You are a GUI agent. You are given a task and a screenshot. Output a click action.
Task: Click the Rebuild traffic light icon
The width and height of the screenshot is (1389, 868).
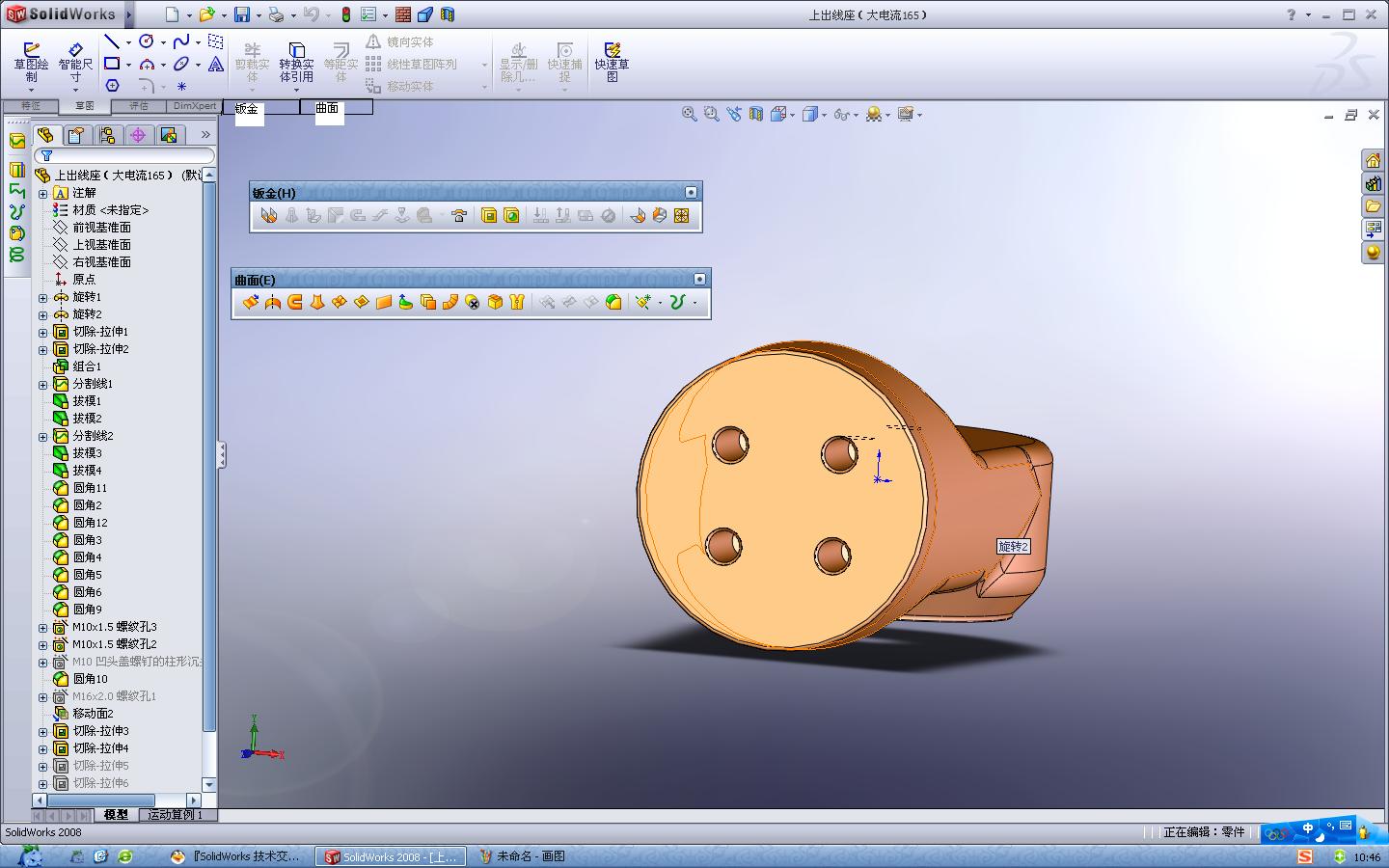[x=347, y=14]
